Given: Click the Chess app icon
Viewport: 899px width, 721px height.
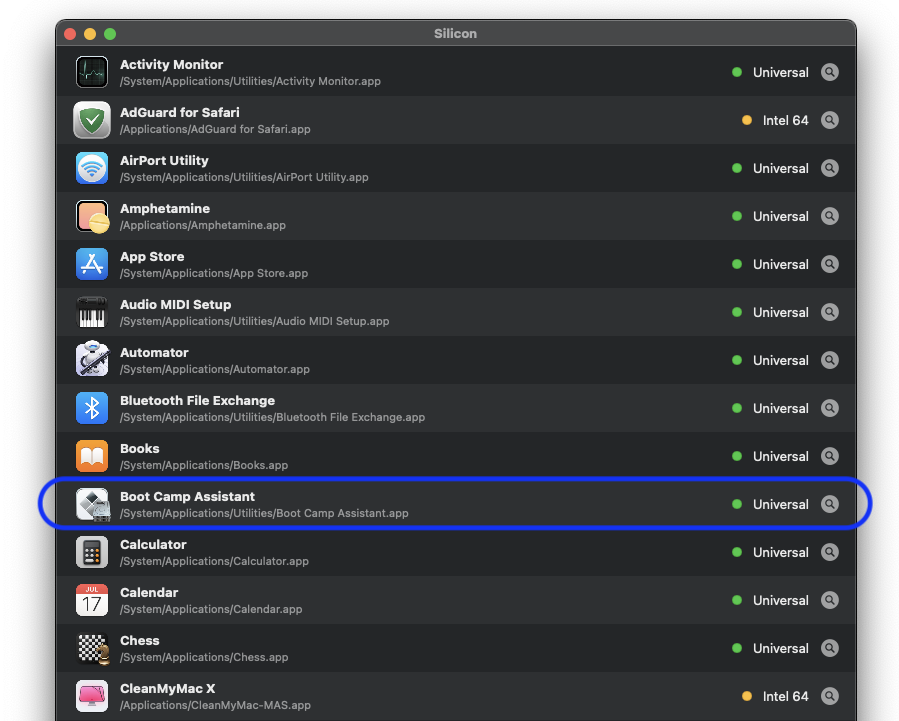Looking at the screenshot, I should pyautogui.click(x=93, y=648).
